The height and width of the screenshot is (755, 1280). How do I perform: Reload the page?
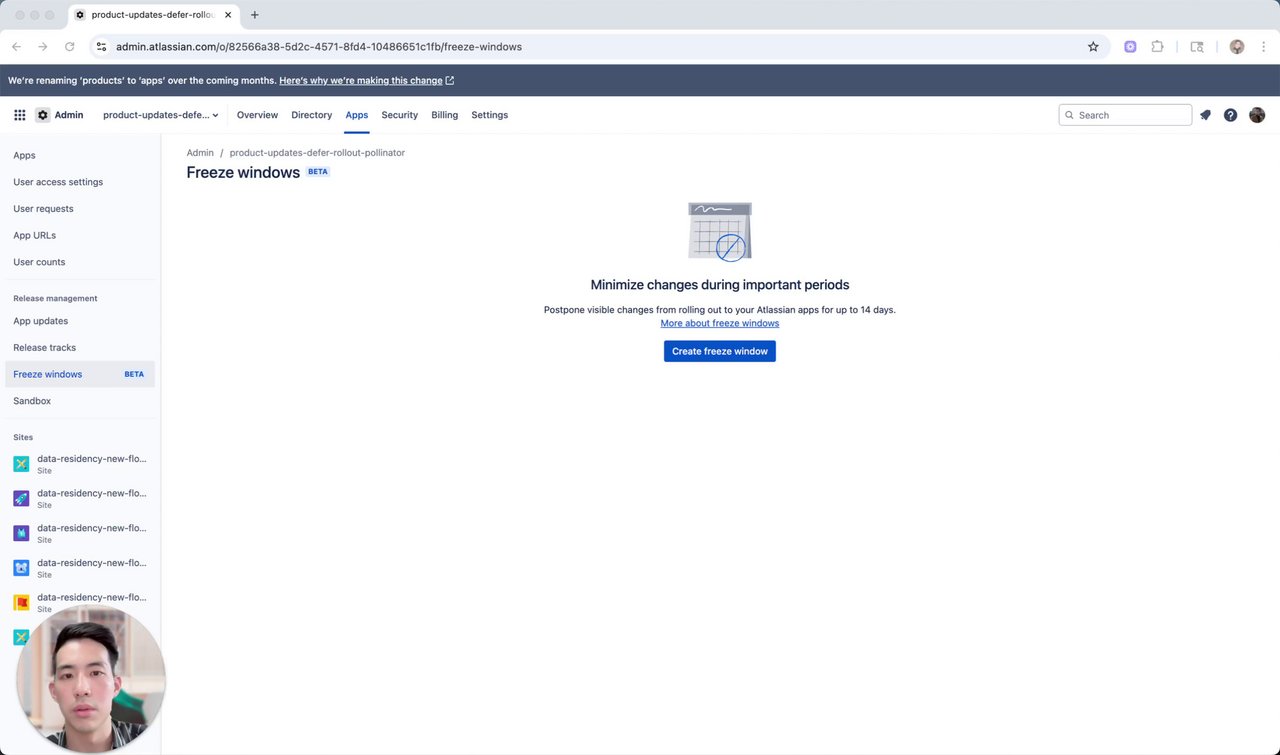70,47
